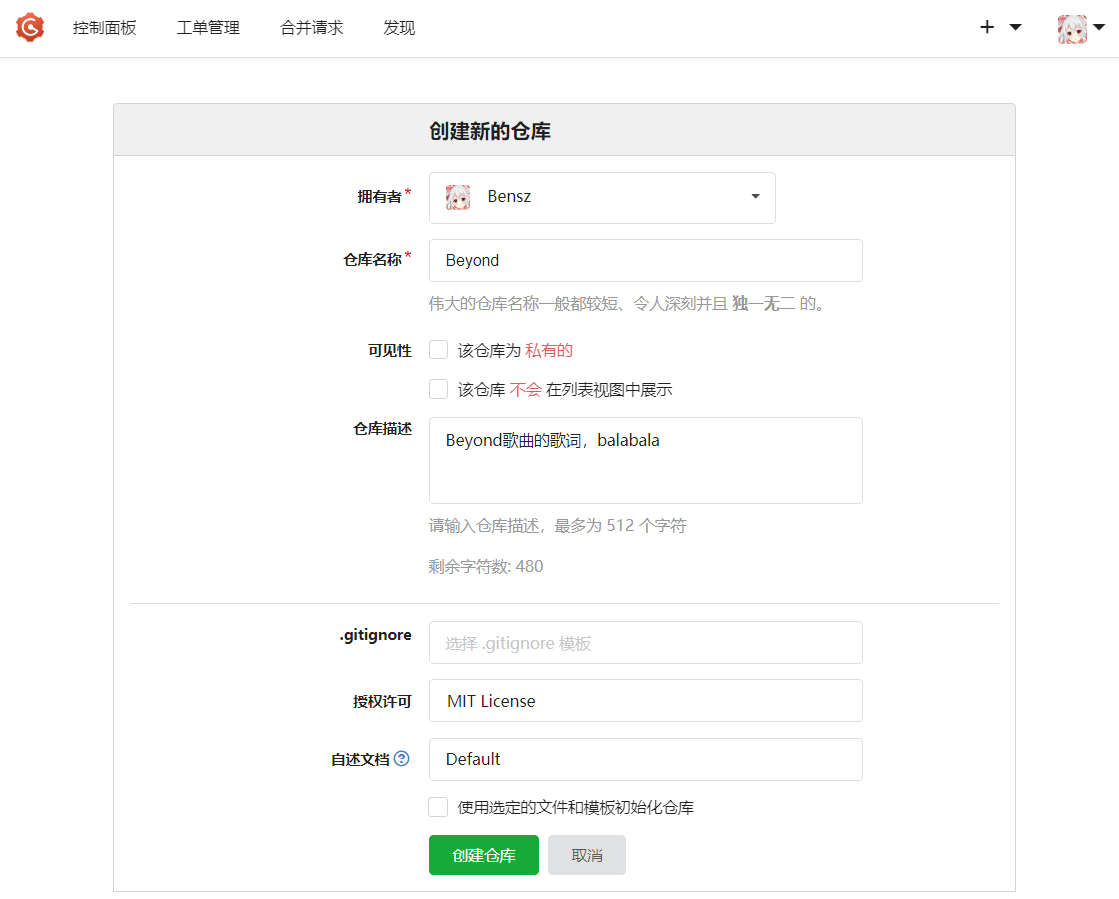This screenshot has height=899, width=1119.
Task: Open the 拥有者 owner dropdown
Action: coord(602,197)
